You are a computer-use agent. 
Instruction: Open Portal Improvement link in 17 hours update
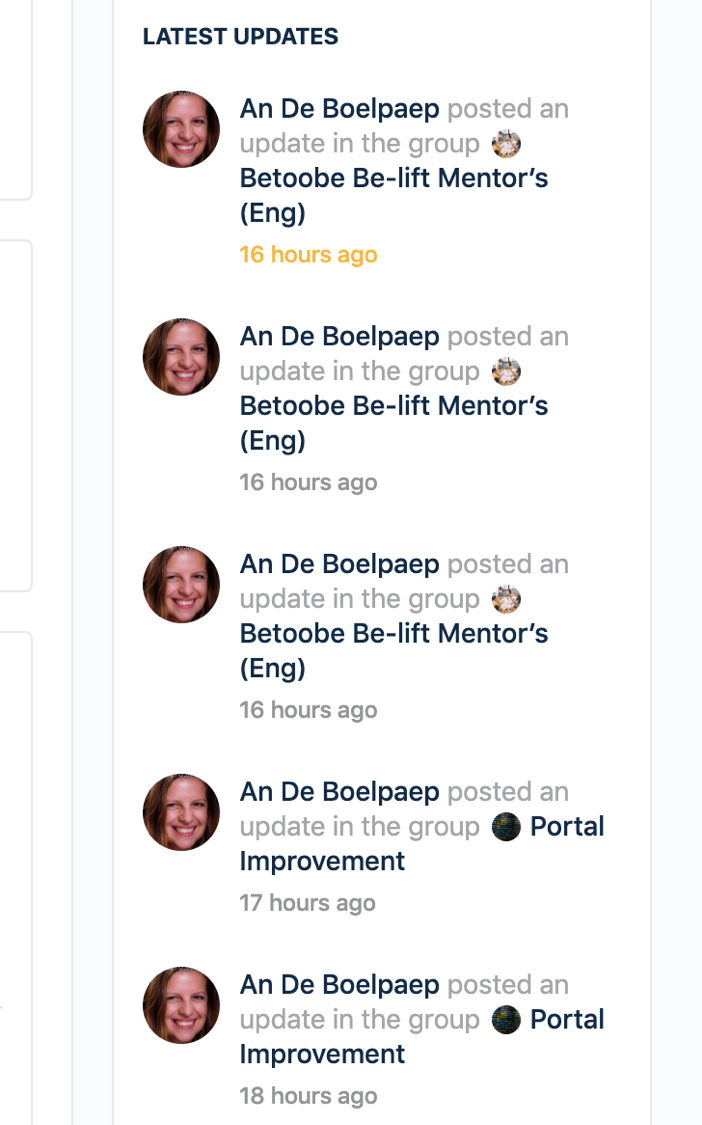[x=422, y=844]
